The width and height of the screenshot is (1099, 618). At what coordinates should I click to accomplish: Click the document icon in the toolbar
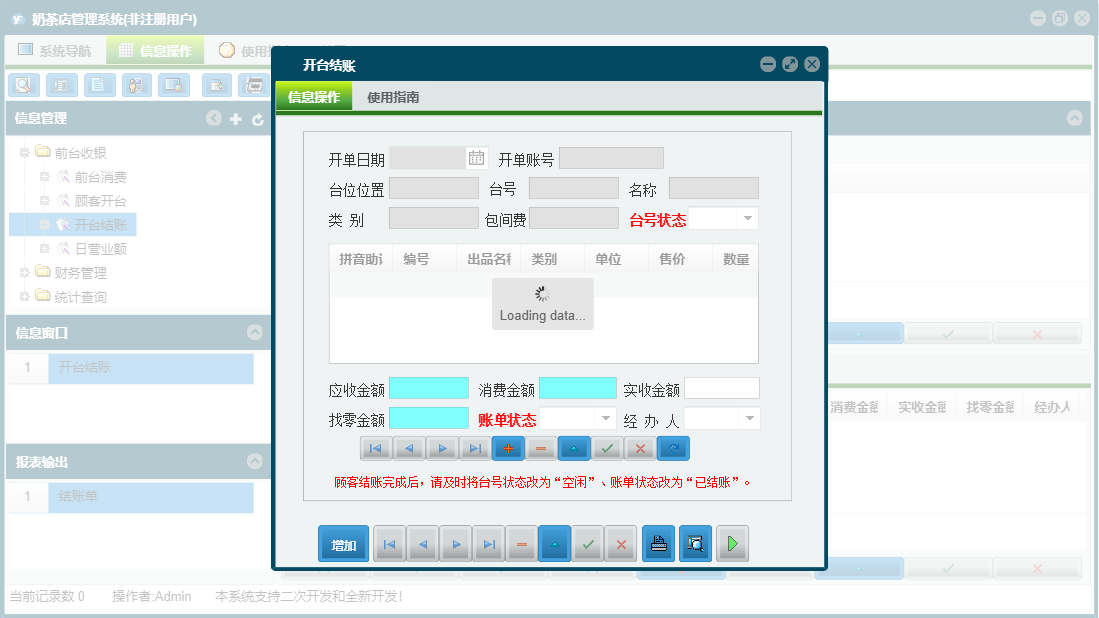(x=99, y=85)
